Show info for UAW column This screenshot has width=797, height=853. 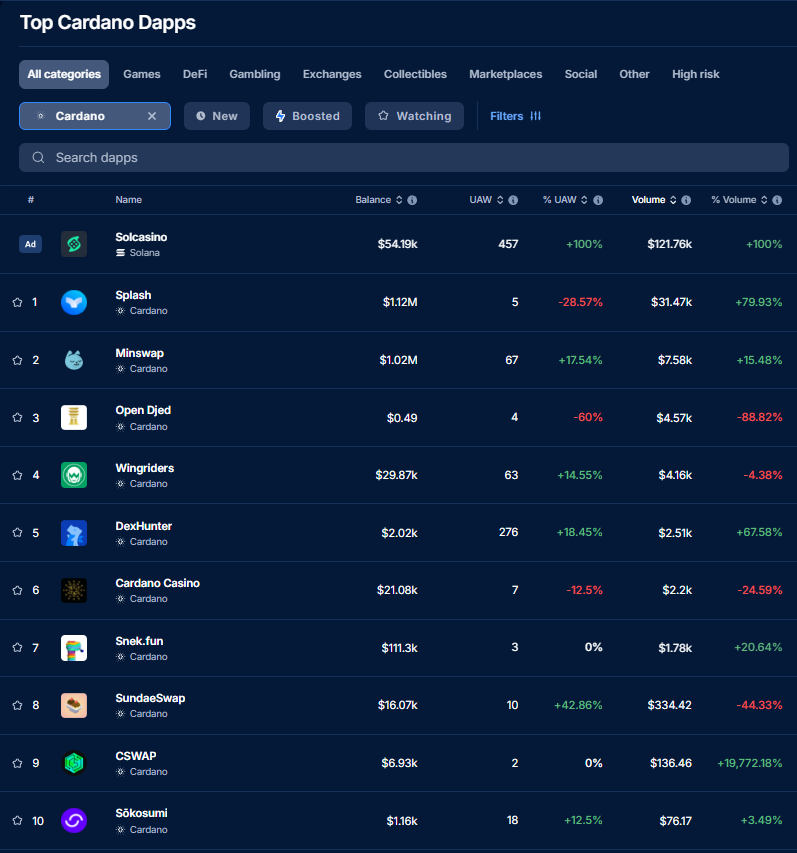pos(513,200)
